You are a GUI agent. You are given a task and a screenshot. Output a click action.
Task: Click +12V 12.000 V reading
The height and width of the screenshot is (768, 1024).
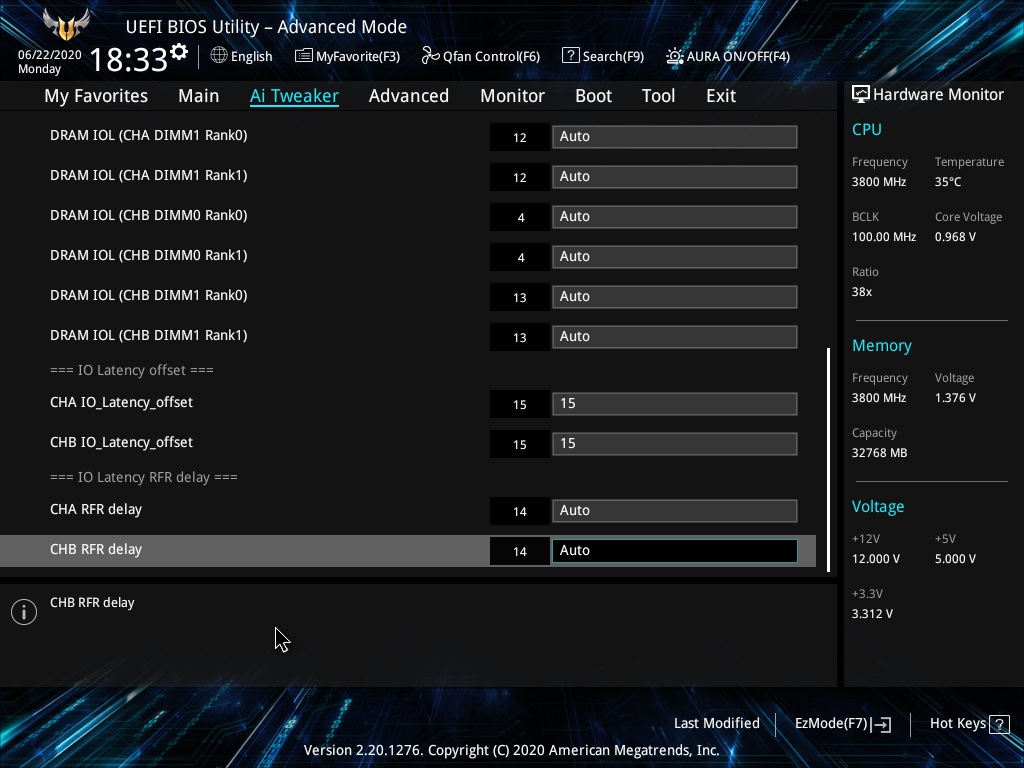[876, 559]
